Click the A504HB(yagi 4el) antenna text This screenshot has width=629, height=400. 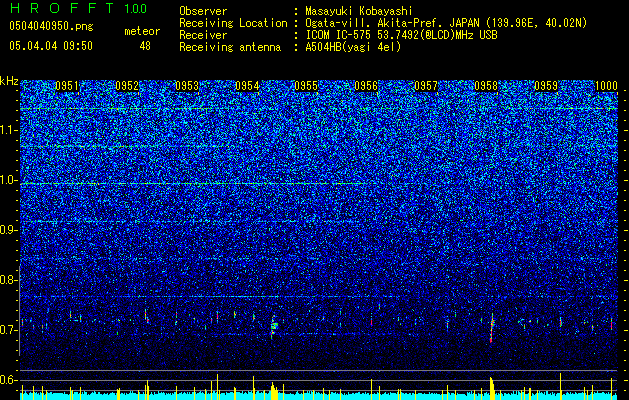pos(353,47)
